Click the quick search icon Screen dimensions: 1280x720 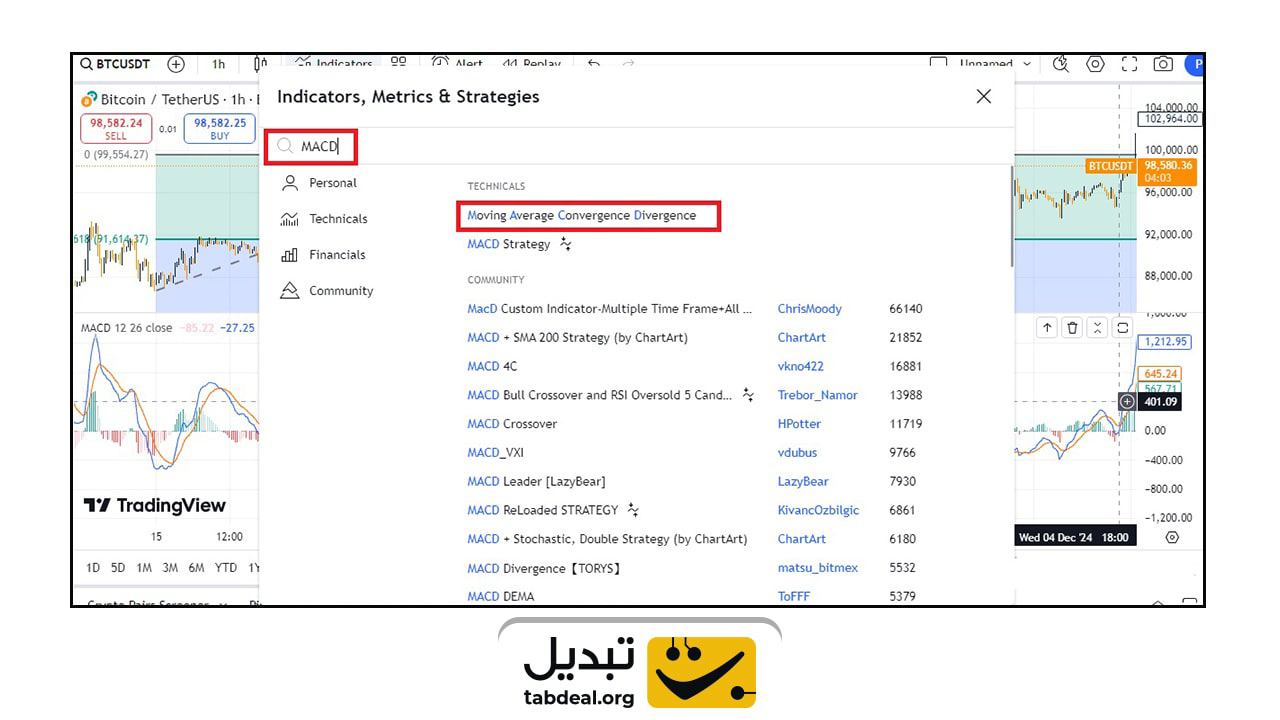tap(1062, 64)
